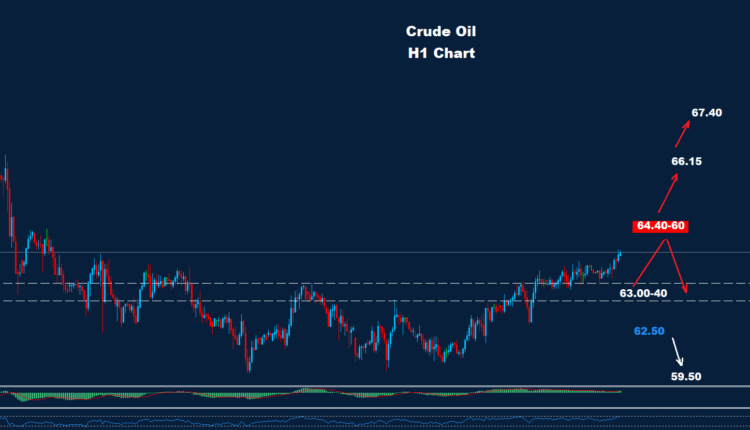Select the 67.40 price target label
The image size is (750, 430).
coord(706,113)
